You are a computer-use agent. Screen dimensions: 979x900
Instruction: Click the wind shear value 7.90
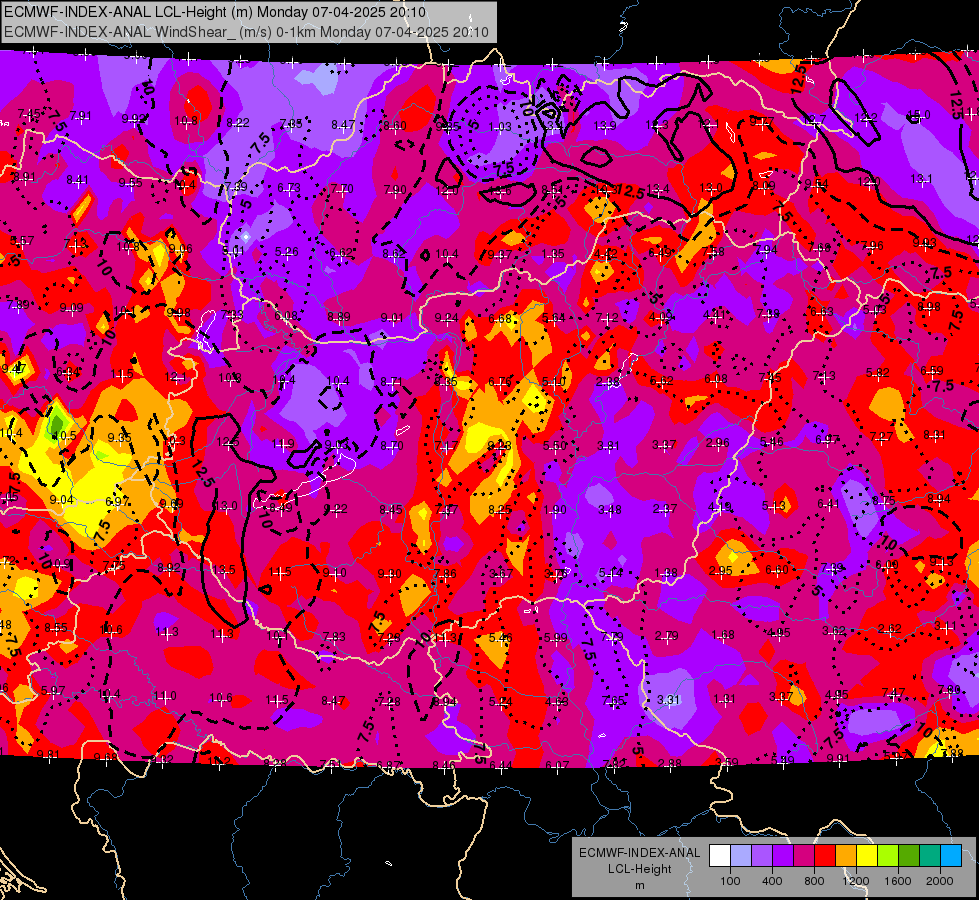coord(395,189)
